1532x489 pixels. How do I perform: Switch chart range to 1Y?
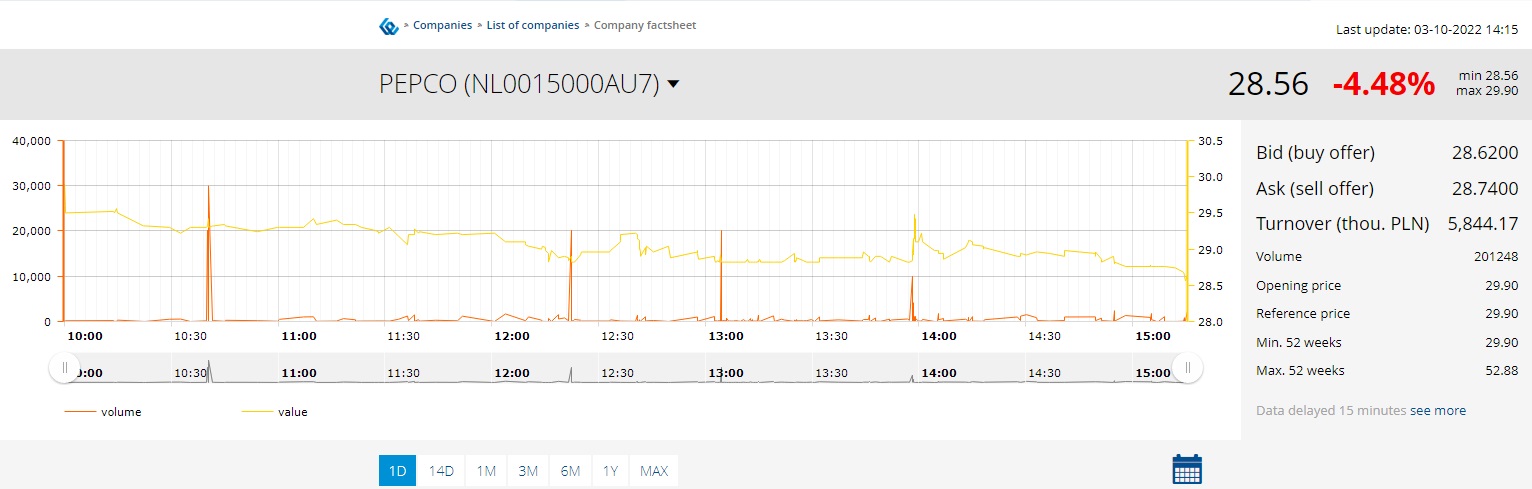610,471
